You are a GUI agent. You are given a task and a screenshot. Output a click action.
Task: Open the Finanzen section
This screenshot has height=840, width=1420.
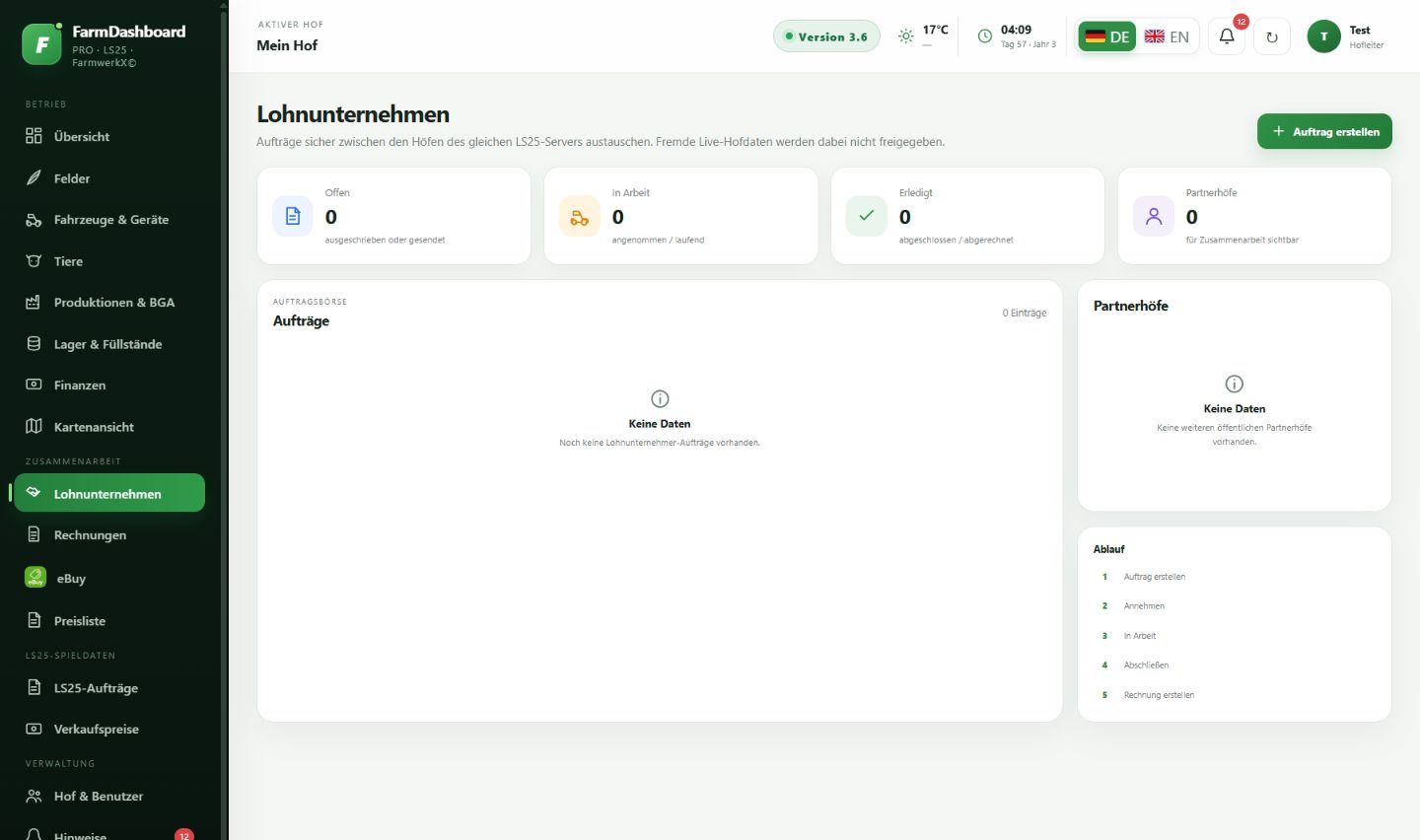pyautogui.click(x=109, y=385)
